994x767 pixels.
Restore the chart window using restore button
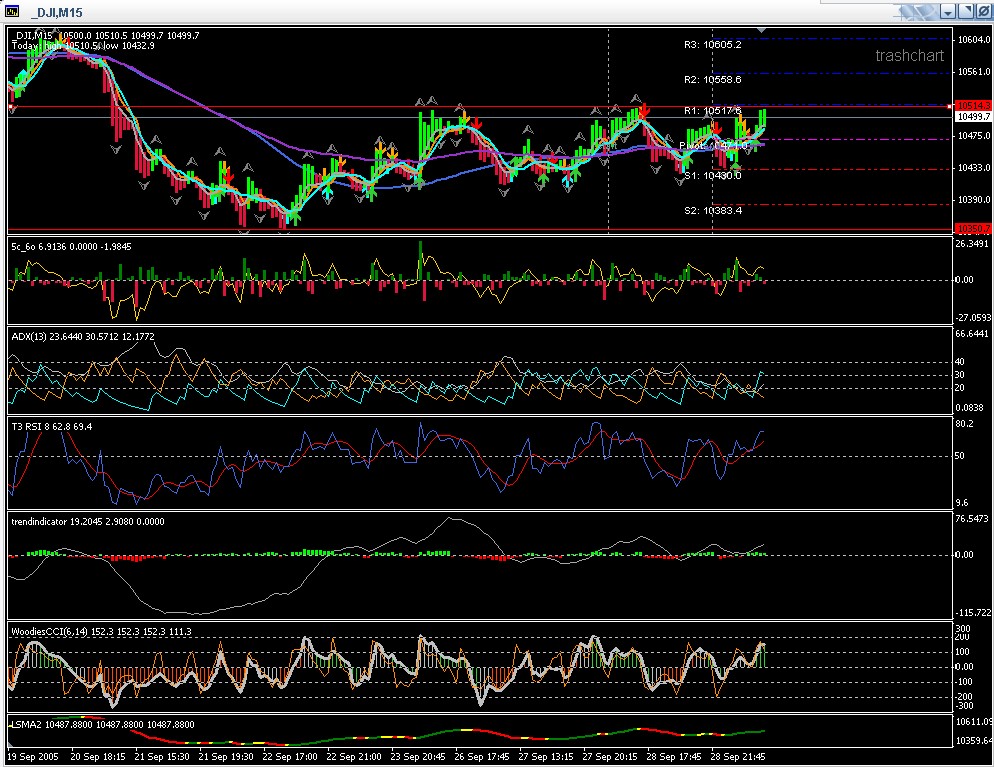click(x=967, y=12)
